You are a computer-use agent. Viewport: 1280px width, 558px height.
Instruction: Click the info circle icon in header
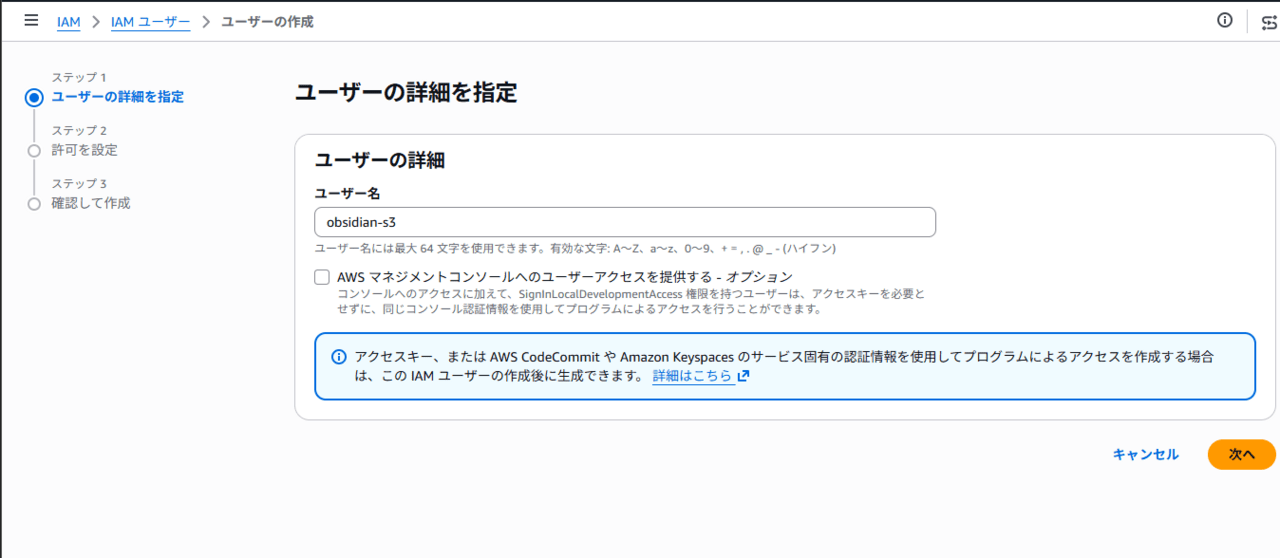pos(1224,20)
